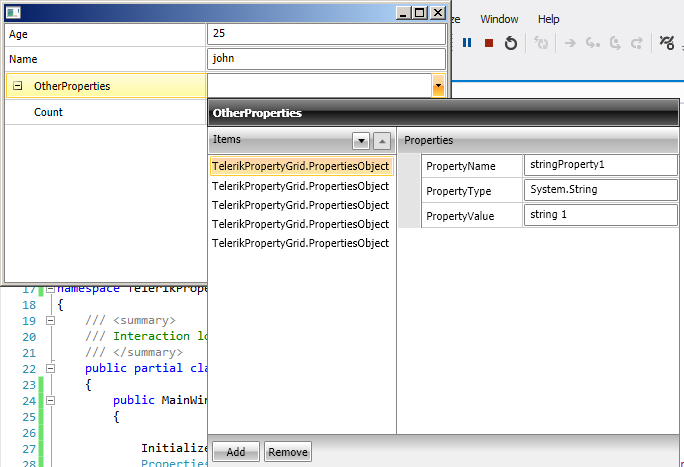
Task: Click the window icon in the title bar
Action: (x=13, y=13)
